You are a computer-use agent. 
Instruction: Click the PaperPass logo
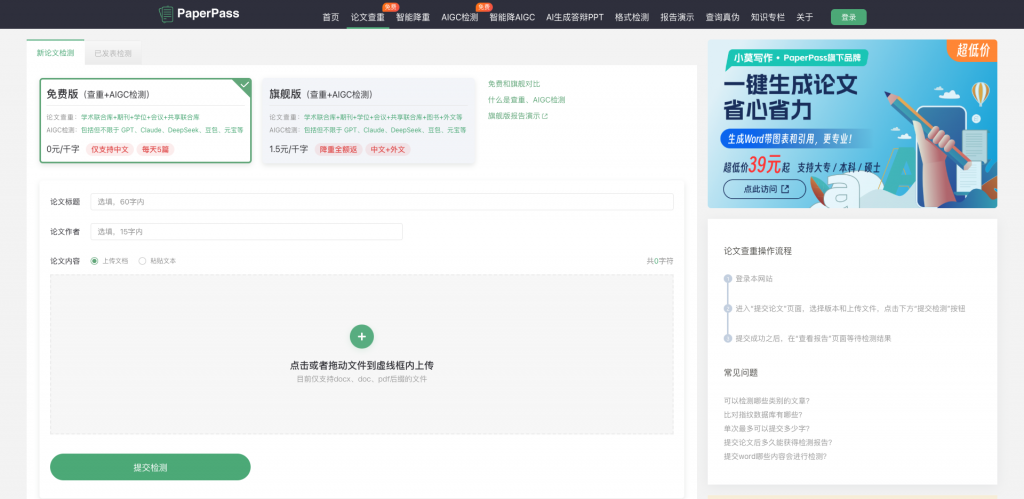click(199, 13)
